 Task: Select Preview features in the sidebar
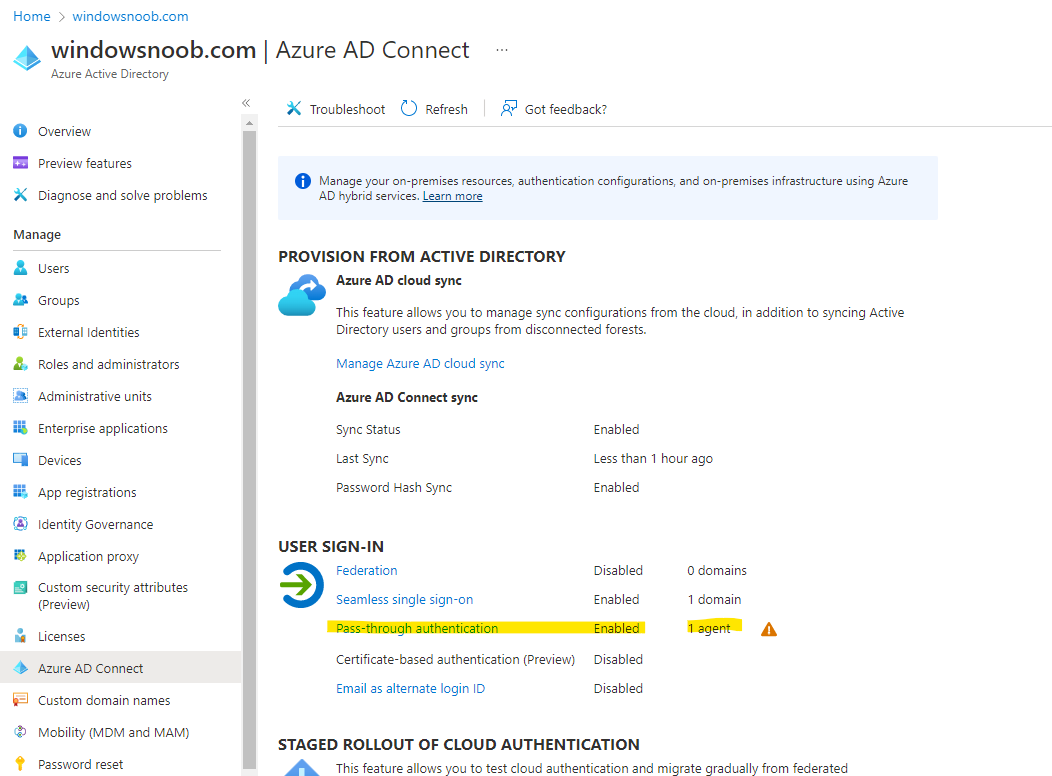85,164
